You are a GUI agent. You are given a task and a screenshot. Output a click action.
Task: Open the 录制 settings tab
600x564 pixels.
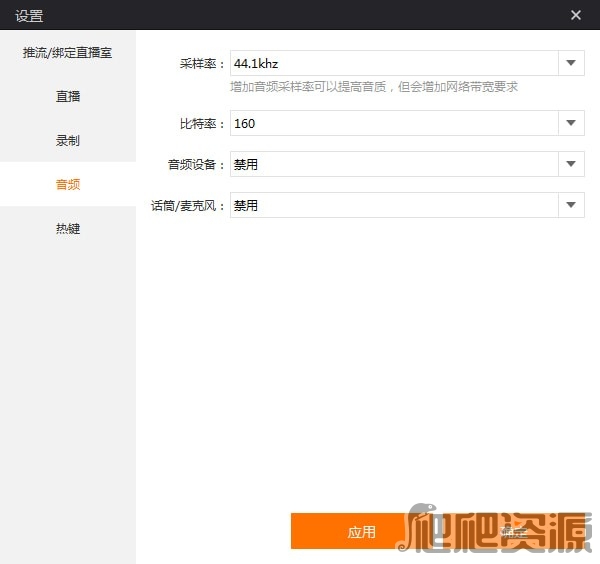[68, 140]
